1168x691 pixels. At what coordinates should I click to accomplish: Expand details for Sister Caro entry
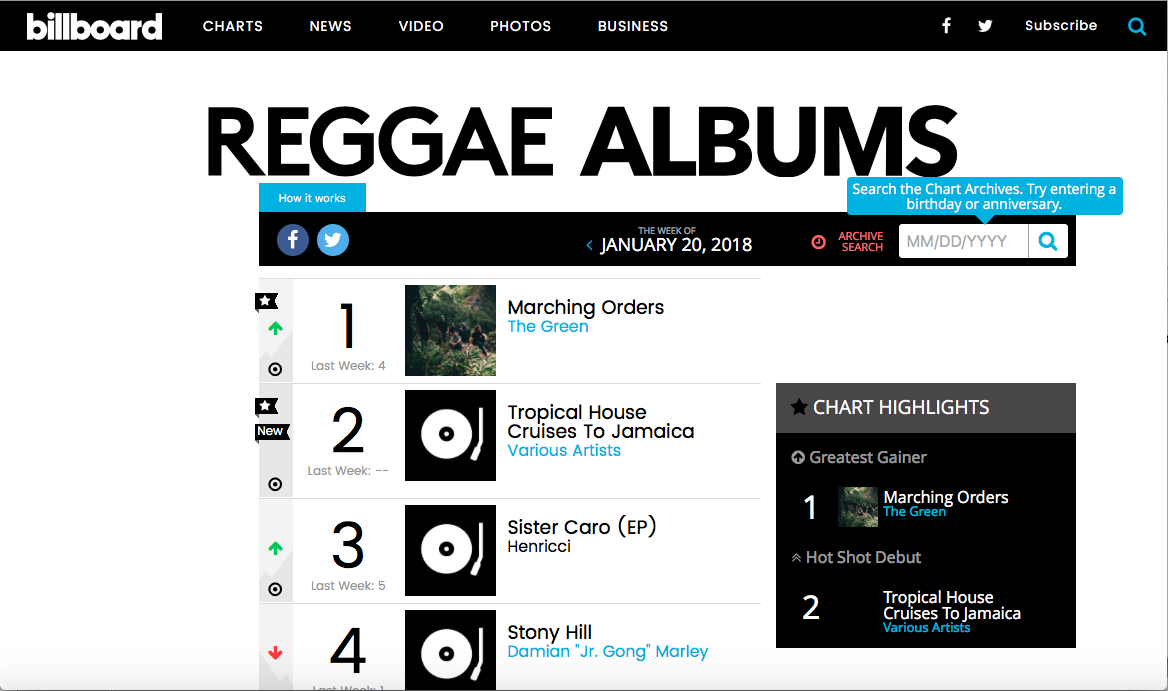point(275,589)
